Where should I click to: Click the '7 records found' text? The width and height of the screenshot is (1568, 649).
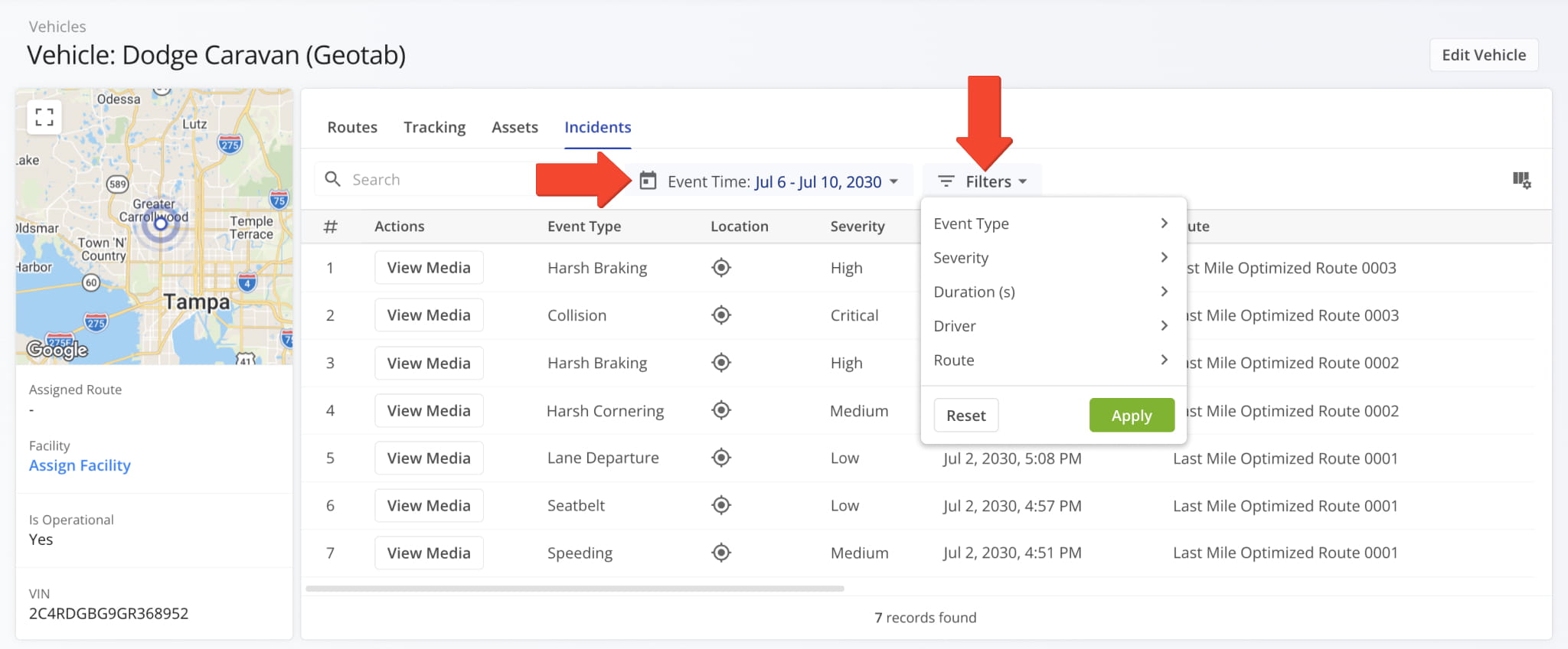click(926, 618)
